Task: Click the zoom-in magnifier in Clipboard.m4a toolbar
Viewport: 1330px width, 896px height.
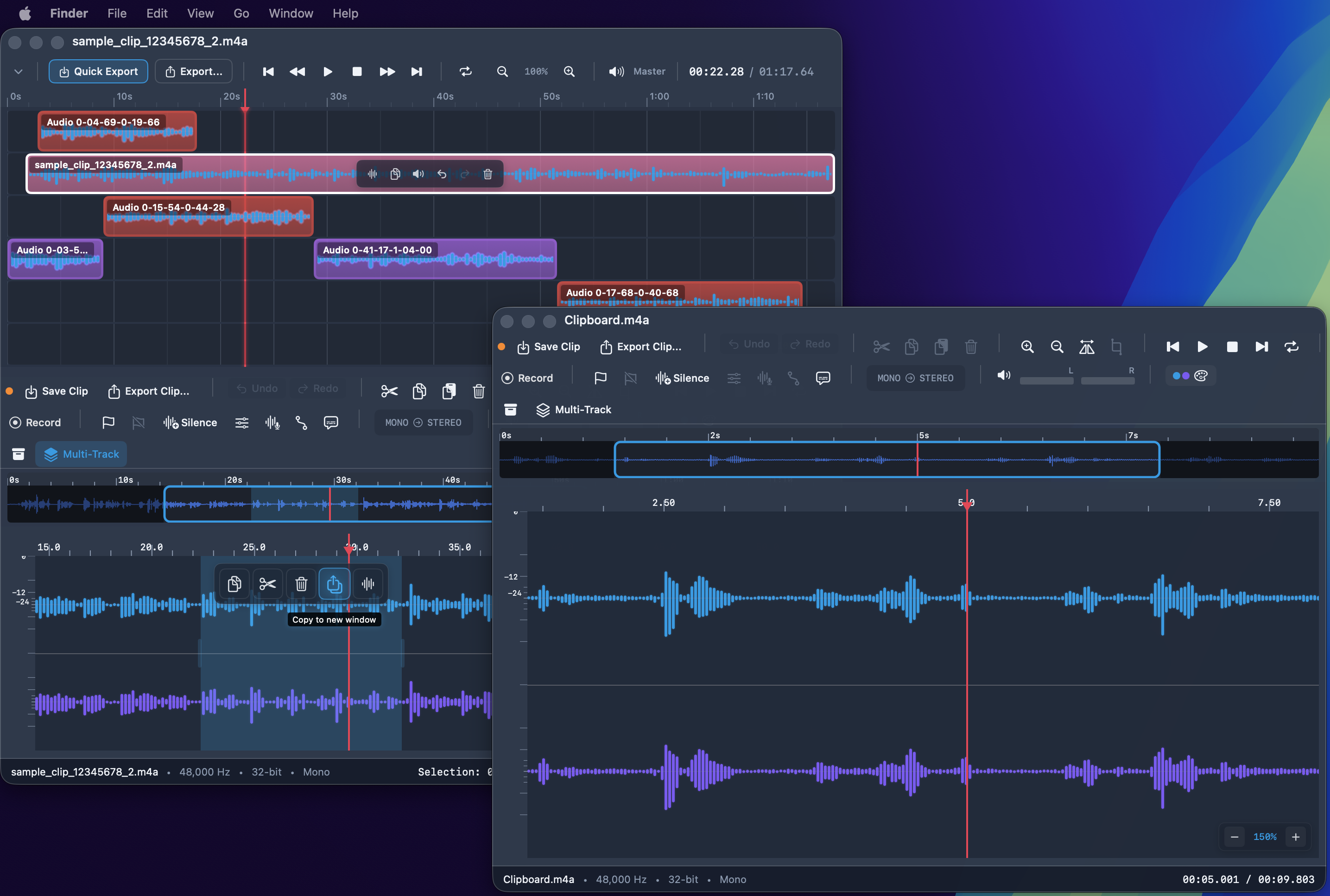Action: (1027, 346)
